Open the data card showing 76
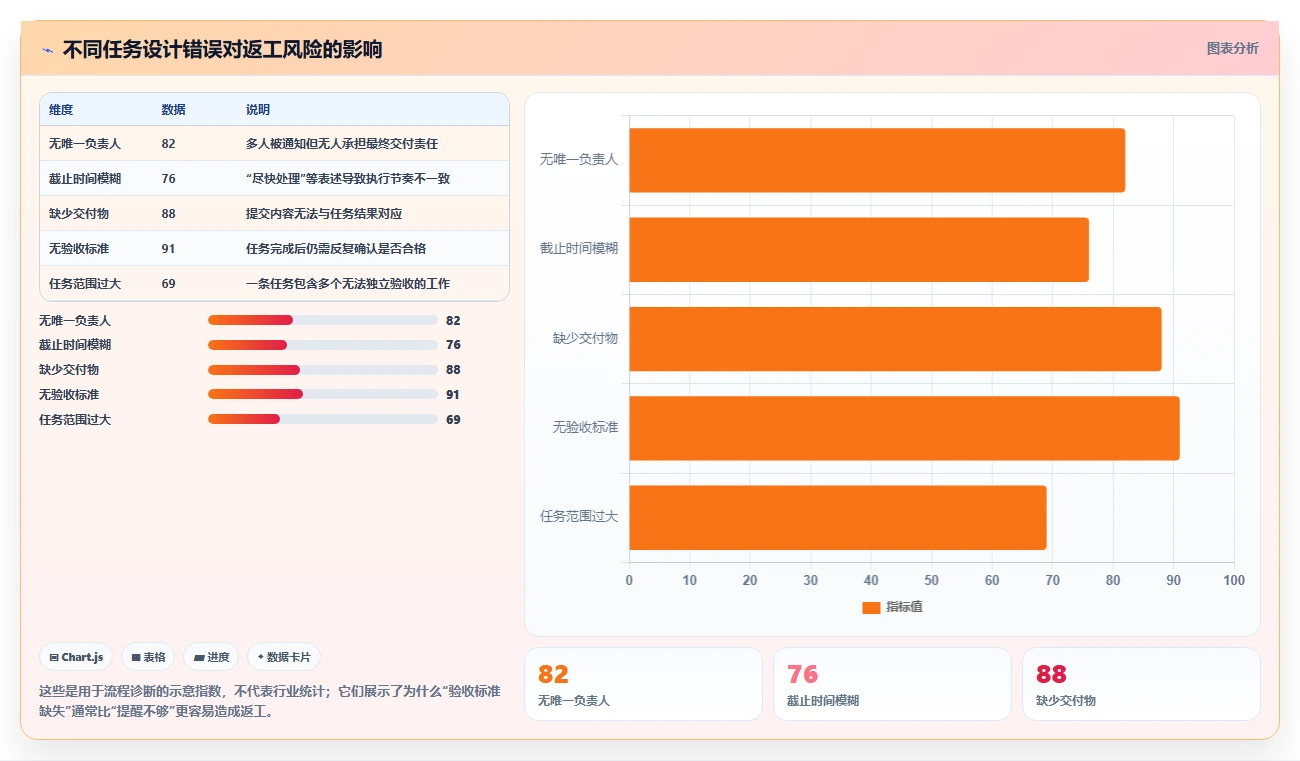Image resolution: width=1300 pixels, height=761 pixels. (892, 684)
